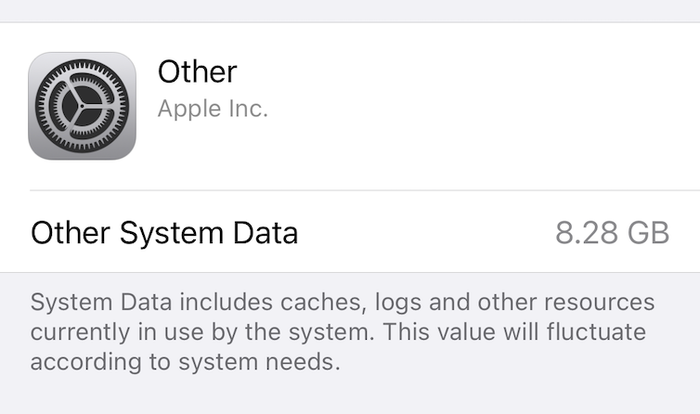Tap the Settings gear app icon
The width and height of the screenshot is (700, 414).
82,106
